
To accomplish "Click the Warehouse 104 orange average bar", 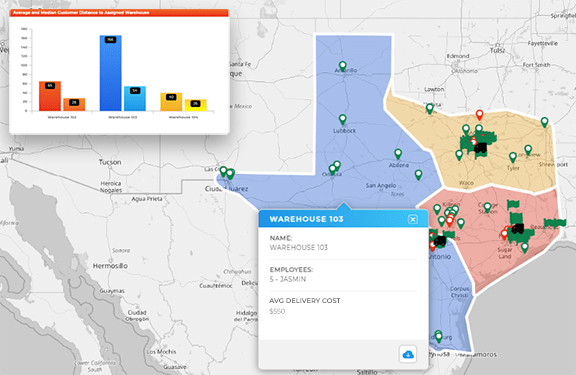I will click(x=171, y=102).
